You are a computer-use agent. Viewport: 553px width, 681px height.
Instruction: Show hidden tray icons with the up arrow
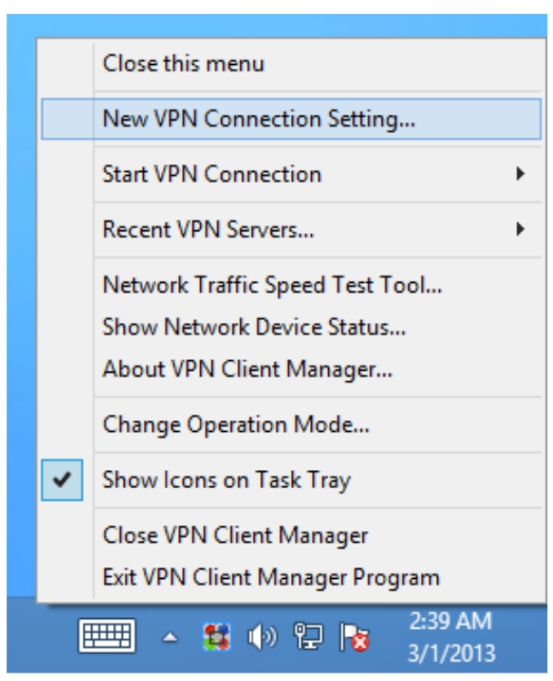pyautogui.click(x=170, y=638)
